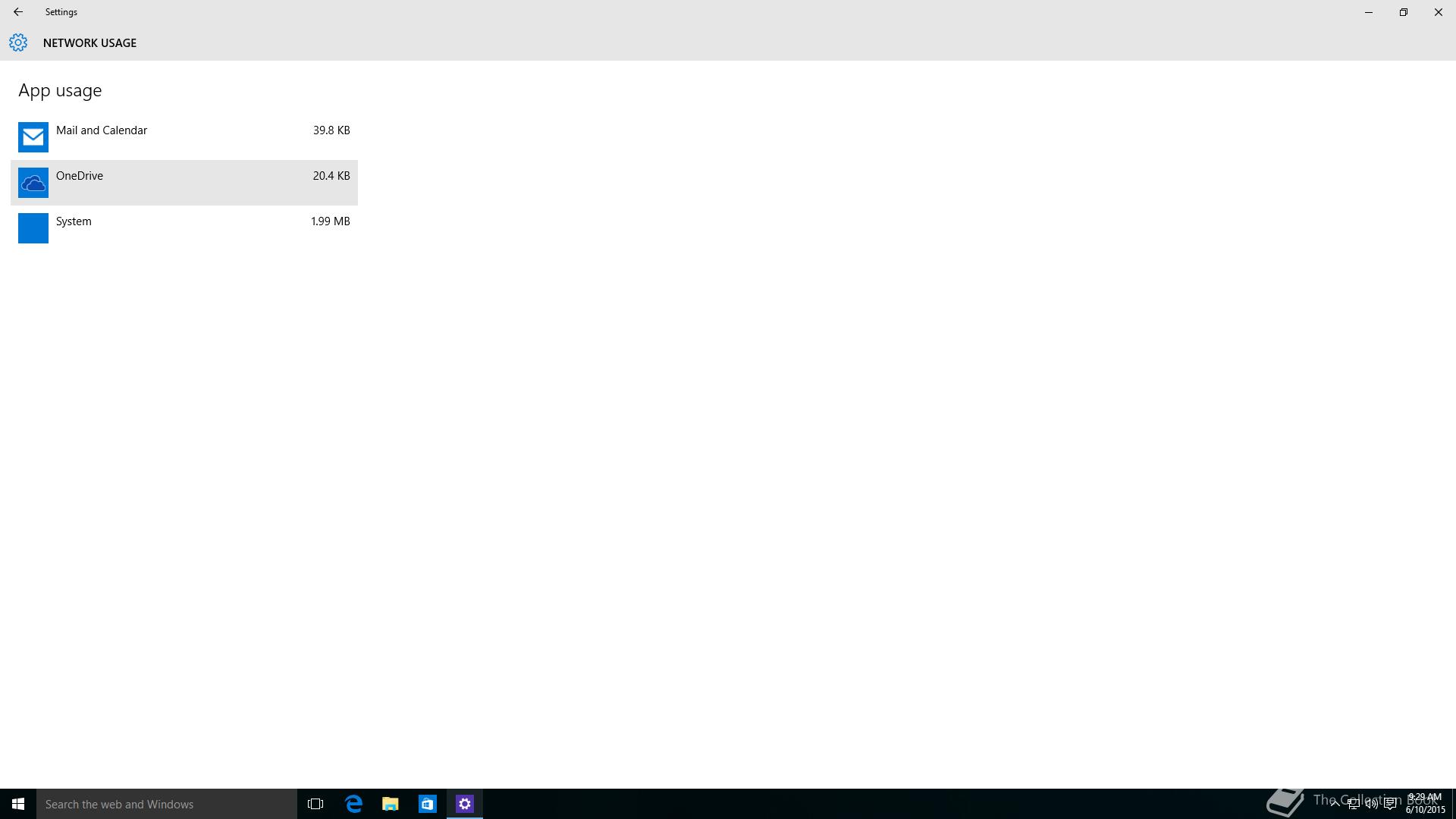Open Mail and Calendar usage entry

(184, 137)
